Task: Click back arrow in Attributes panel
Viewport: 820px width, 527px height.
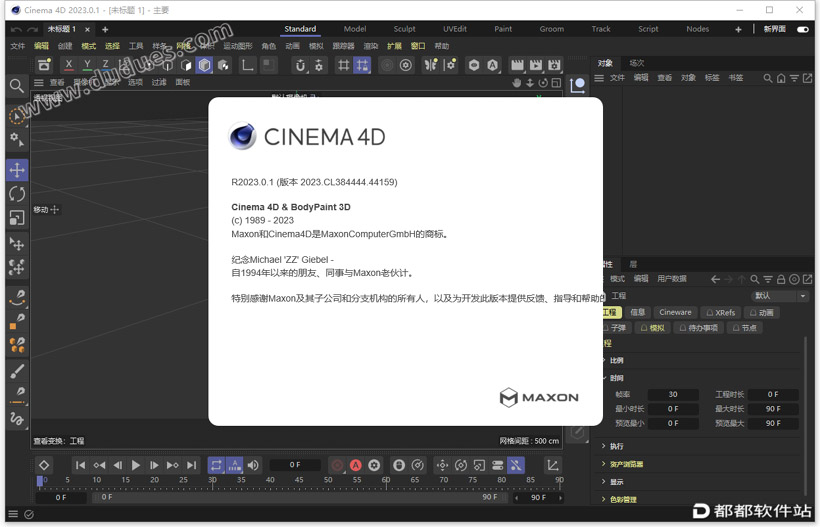Action: tap(715, 279)
